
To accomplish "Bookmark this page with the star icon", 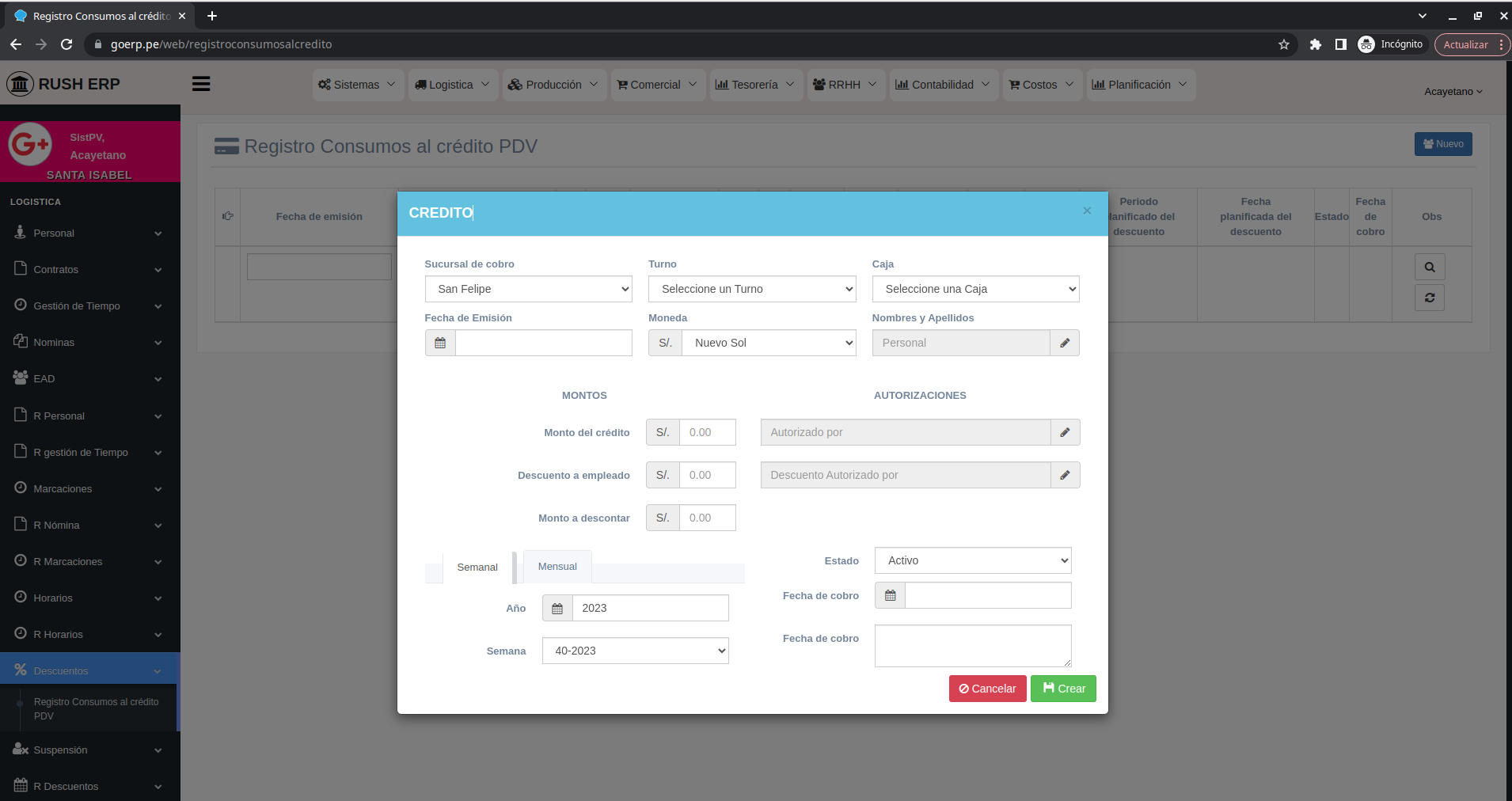I will pos(1283,44).
